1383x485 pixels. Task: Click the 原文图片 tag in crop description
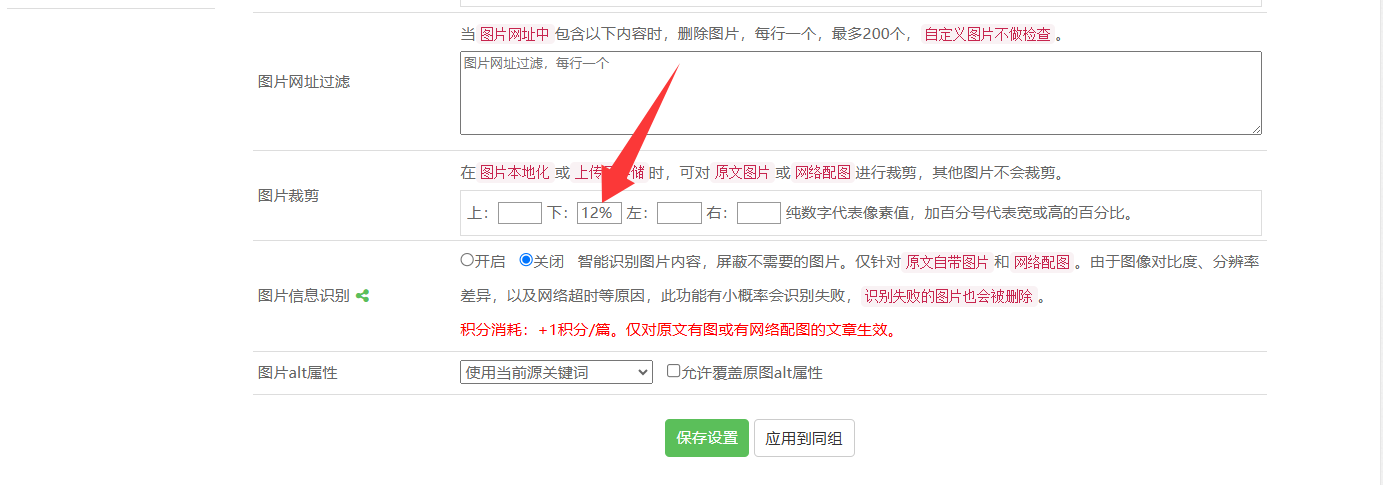click(742, 172)
